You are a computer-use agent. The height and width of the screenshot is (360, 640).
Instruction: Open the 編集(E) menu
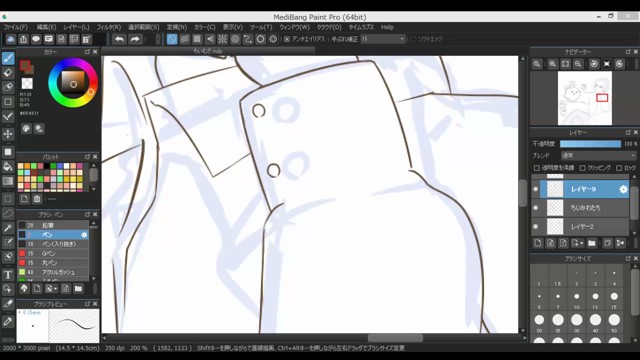(x=47, y=27)
